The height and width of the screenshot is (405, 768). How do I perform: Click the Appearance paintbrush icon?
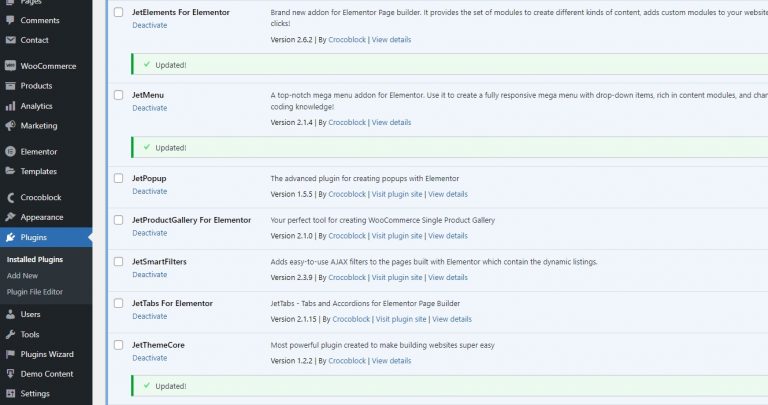pos(10,217)
